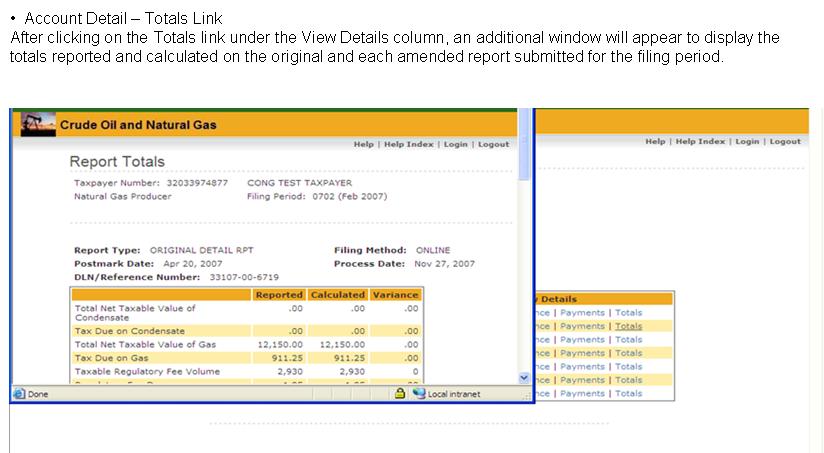Click the security padlock icon in status bar

point(400,394)
